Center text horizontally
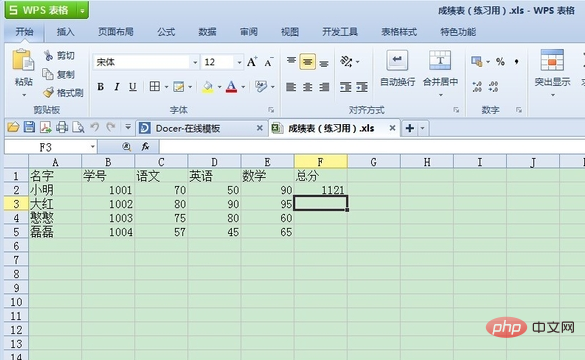Viewport: 585px width, 360px height. click(307, 87)
